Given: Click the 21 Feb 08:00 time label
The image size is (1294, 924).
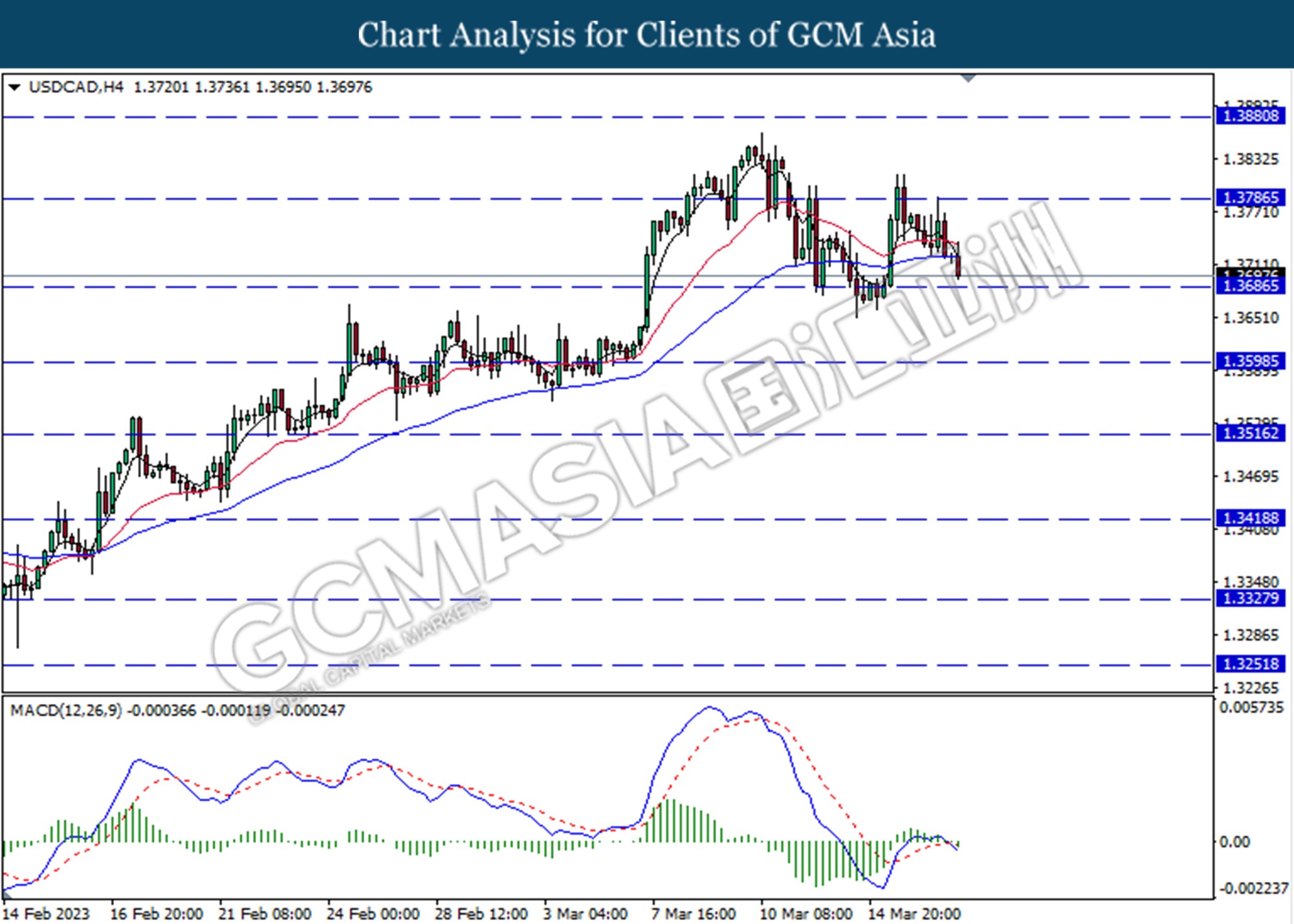Looking at the screenshot, I should (x=265, y=914).
